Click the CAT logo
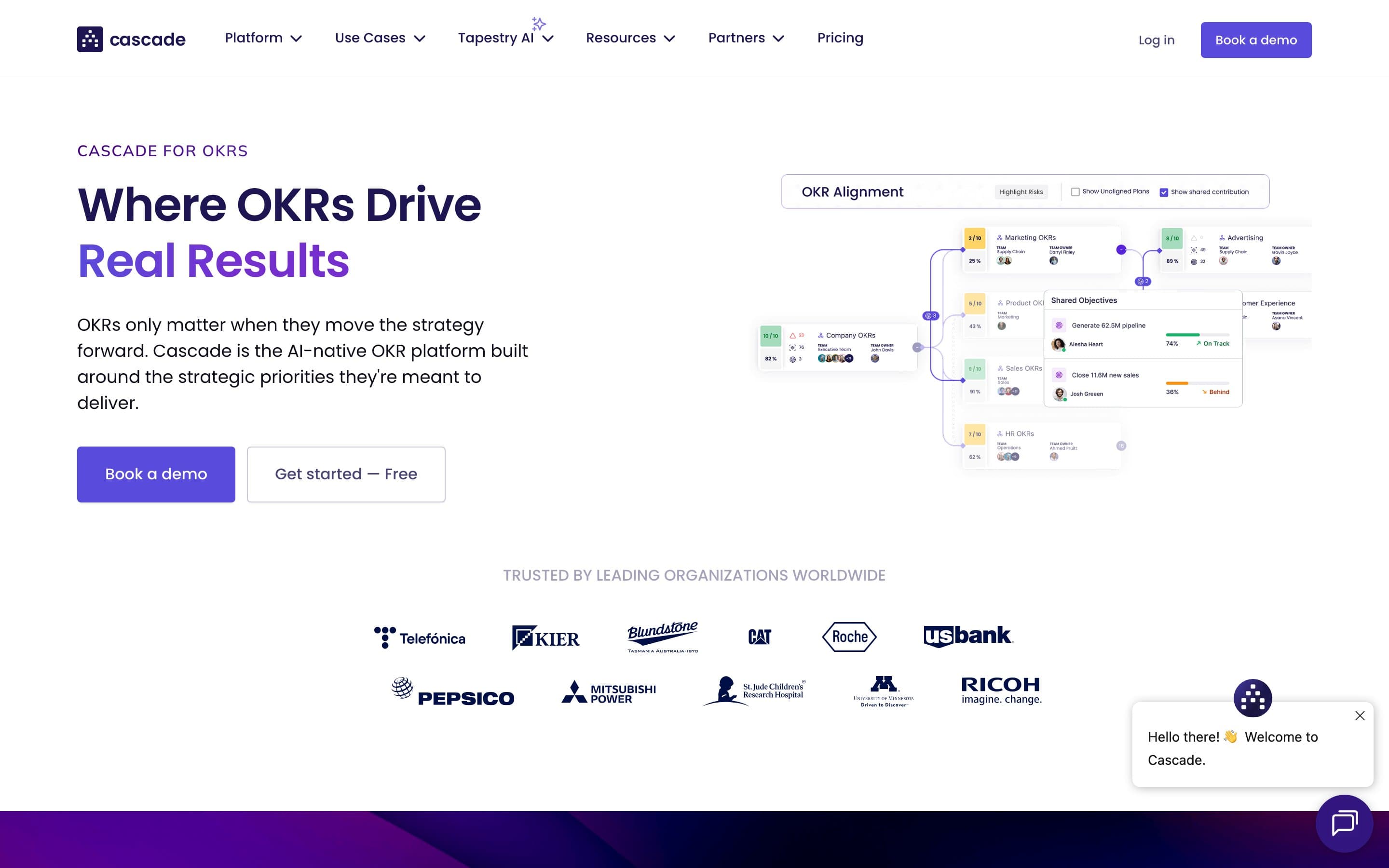 759,637
